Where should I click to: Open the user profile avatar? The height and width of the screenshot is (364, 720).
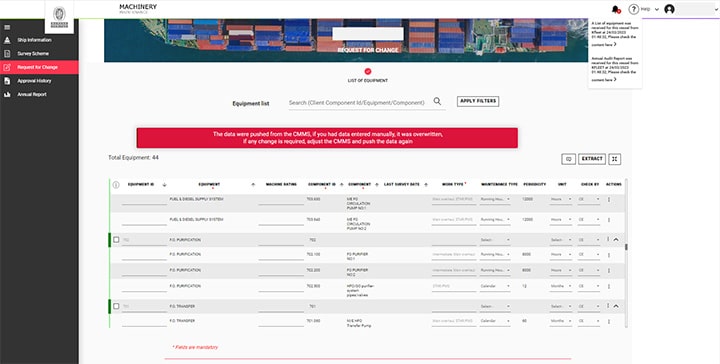tap(669, 9)
